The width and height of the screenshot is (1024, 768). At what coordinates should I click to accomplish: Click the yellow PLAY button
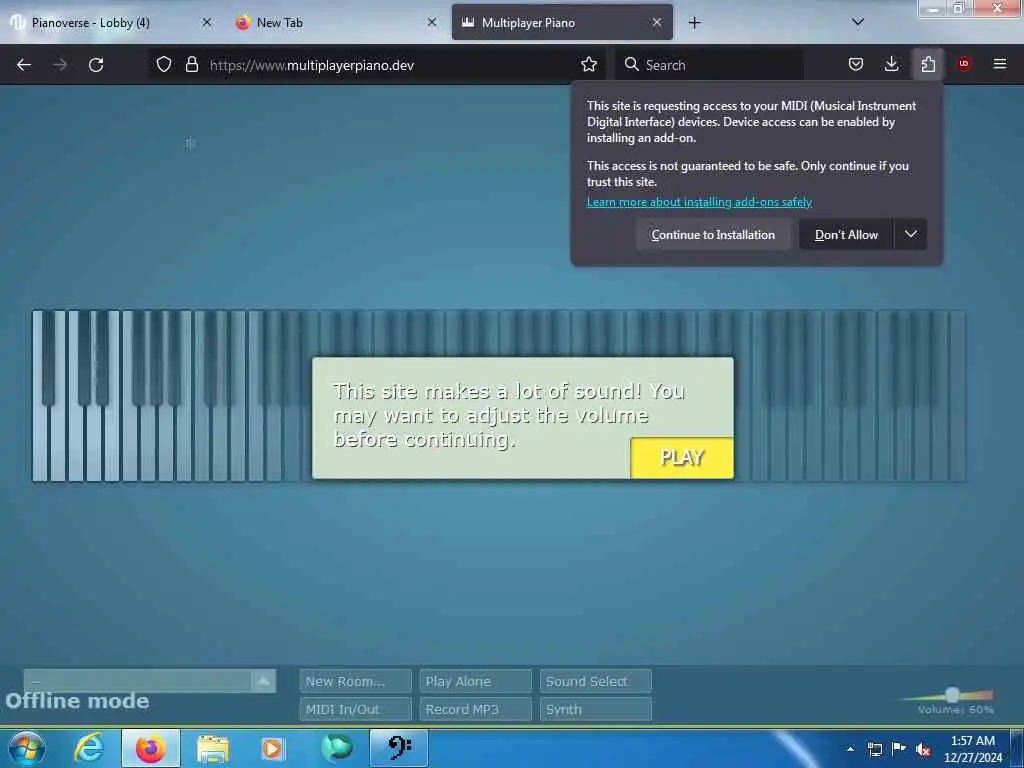682,457
